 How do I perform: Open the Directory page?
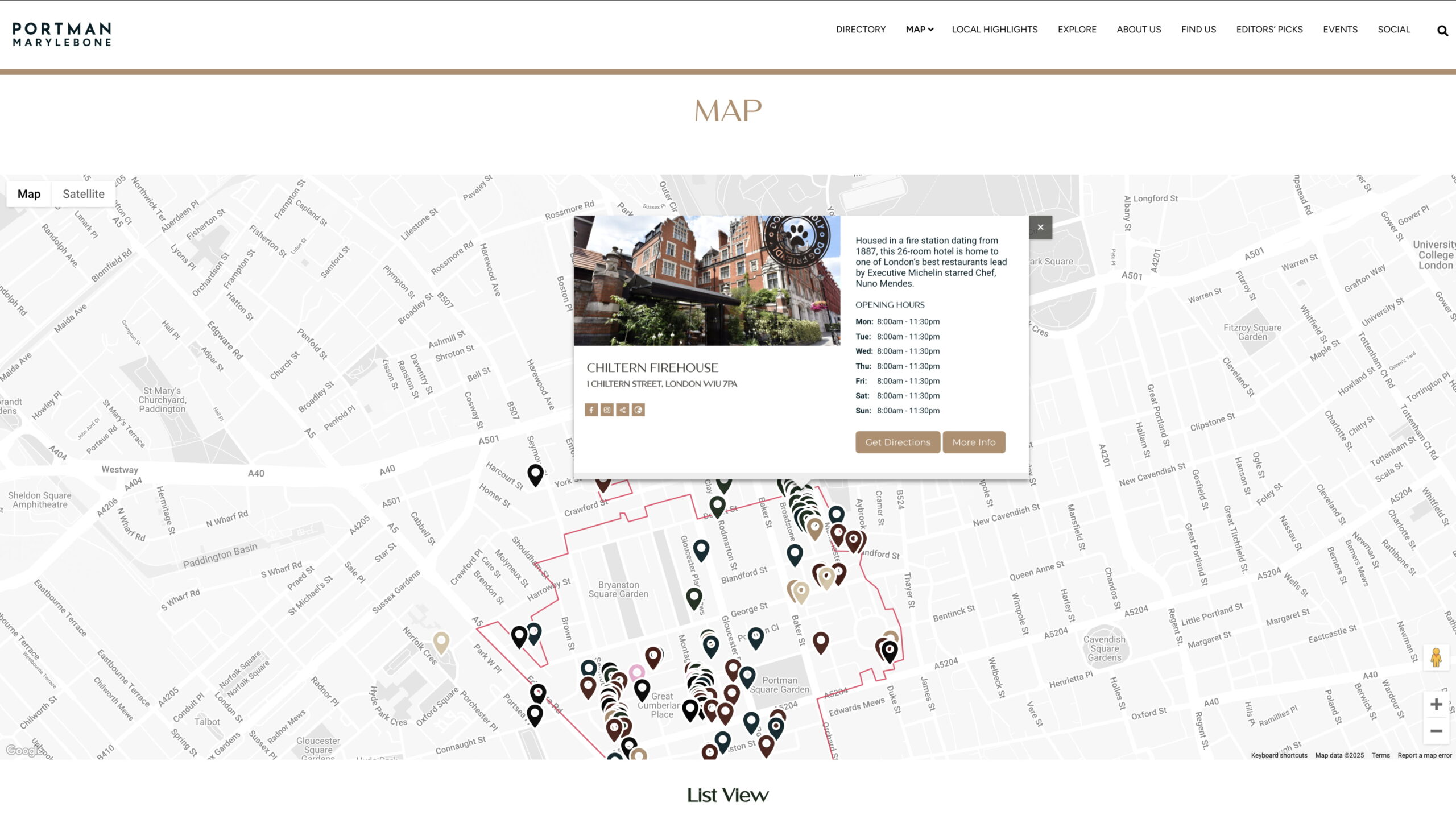click(861, 30)
